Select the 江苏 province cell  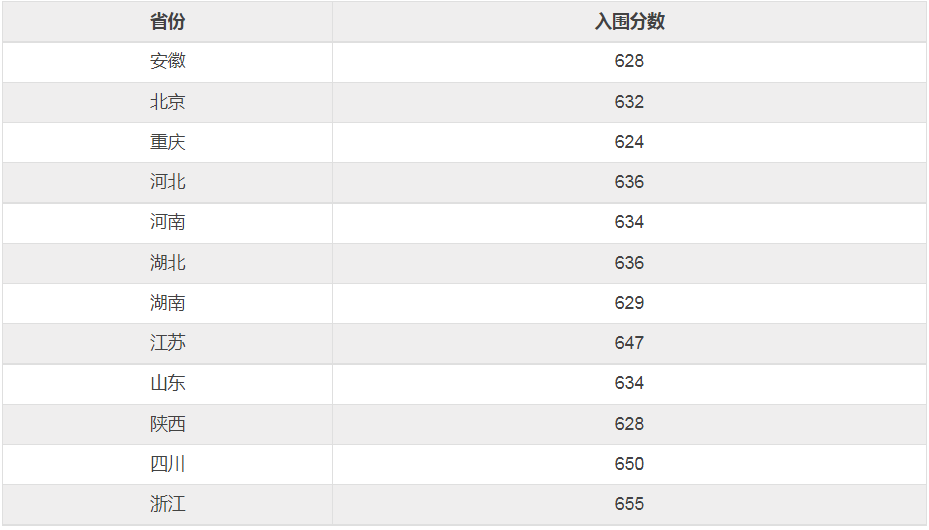pos(168,343)
